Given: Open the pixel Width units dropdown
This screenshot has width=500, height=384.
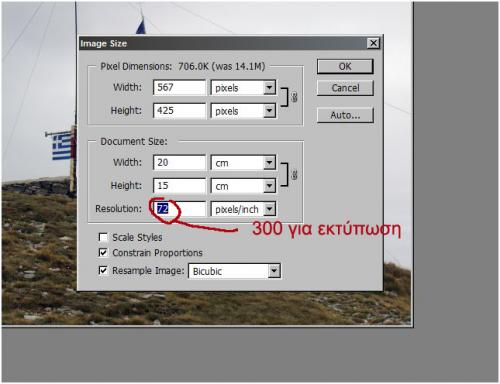Looking at the screenshot, I should coord(243,88).
